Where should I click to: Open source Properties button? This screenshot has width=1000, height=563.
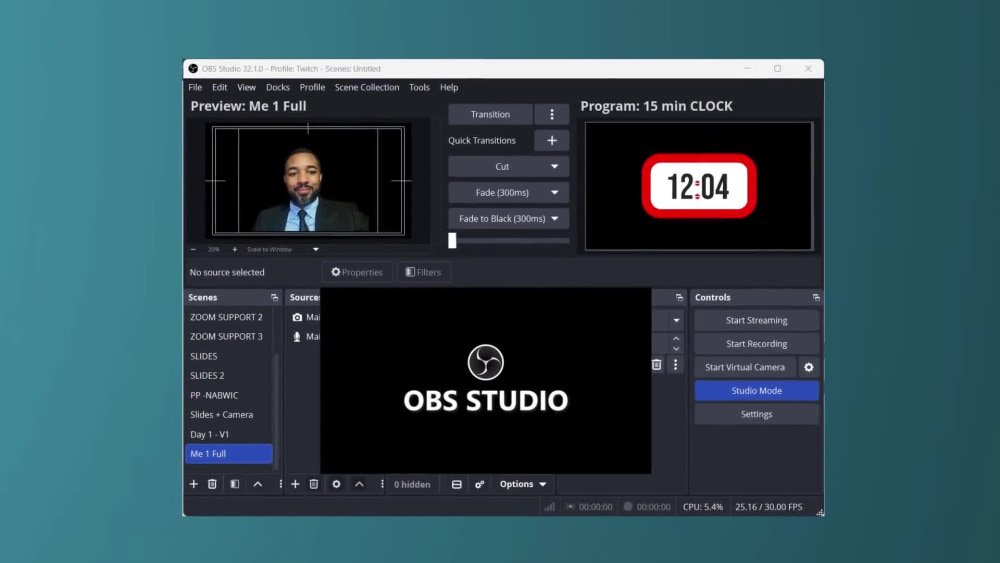(x=357, y=272)
